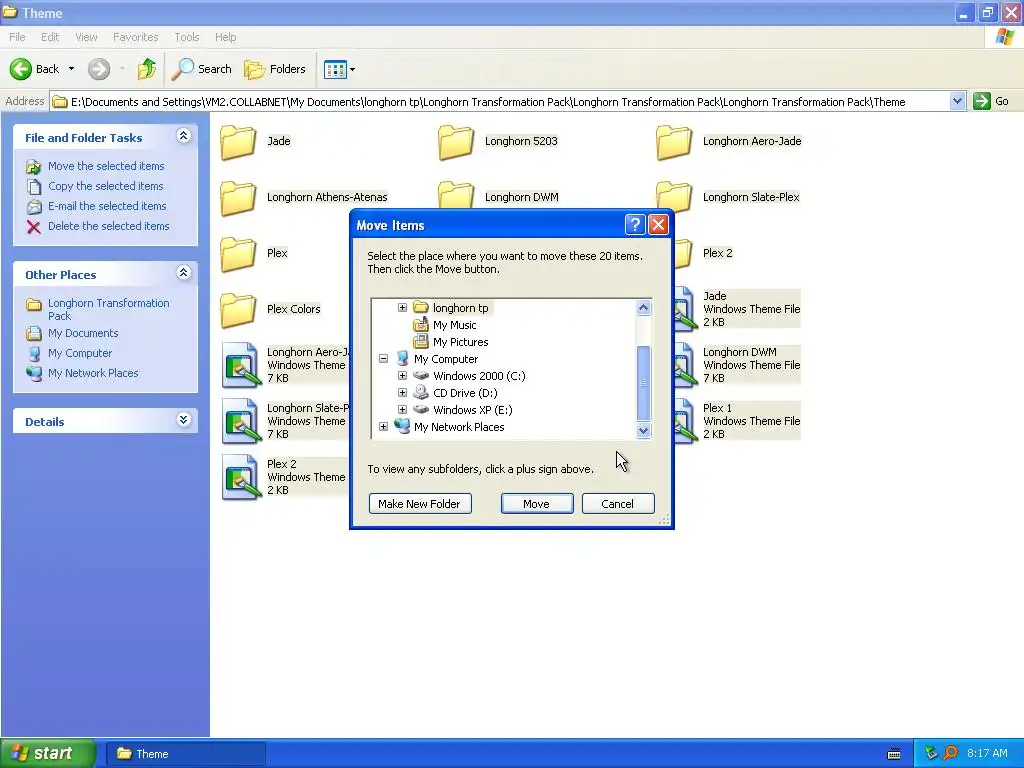Select Windows XP (E:) drive in tree

click(473, 409)
